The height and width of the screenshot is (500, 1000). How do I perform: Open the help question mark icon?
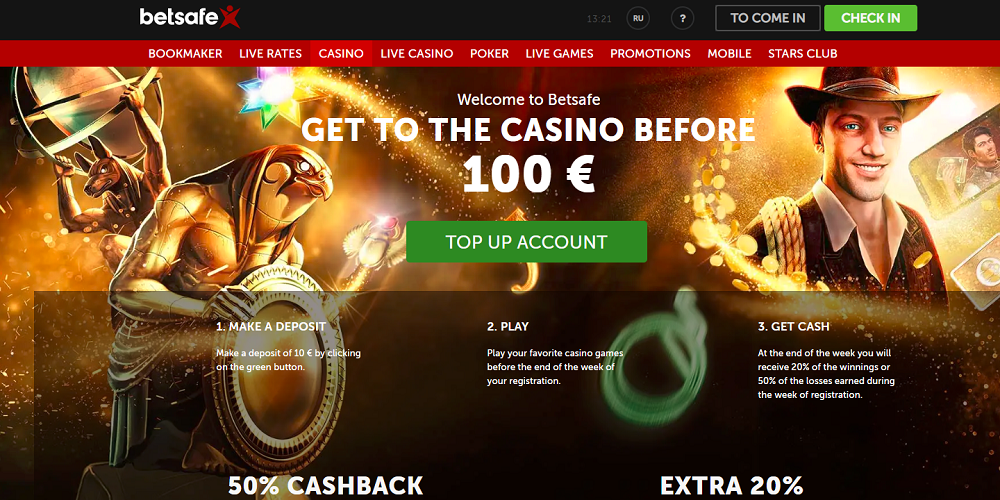pos(682,18)
